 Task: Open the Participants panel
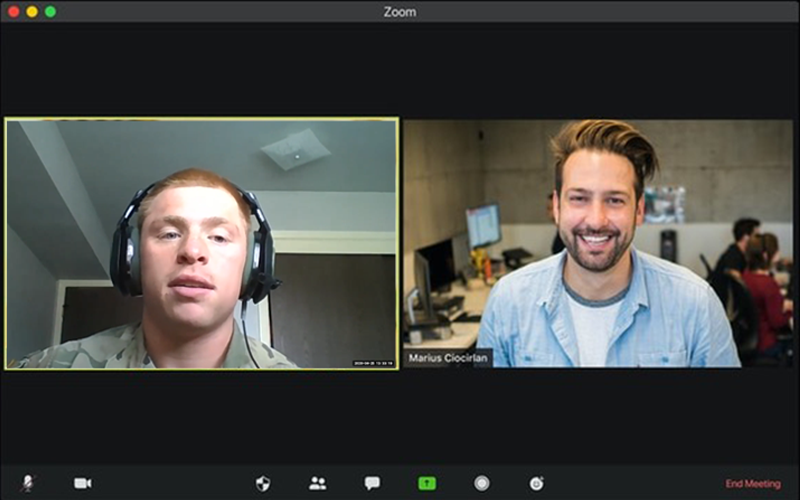[317, 483]
